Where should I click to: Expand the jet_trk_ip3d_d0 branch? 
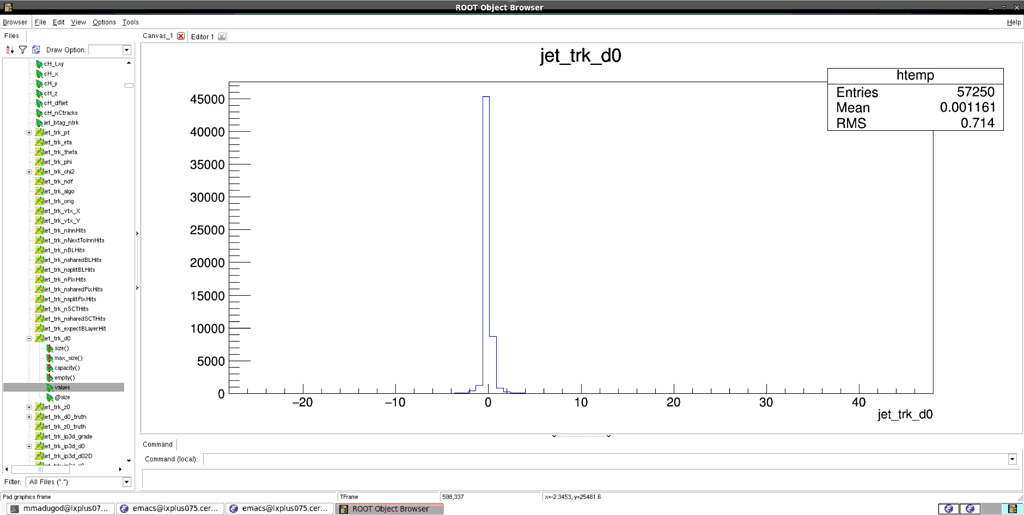point(29,446)
